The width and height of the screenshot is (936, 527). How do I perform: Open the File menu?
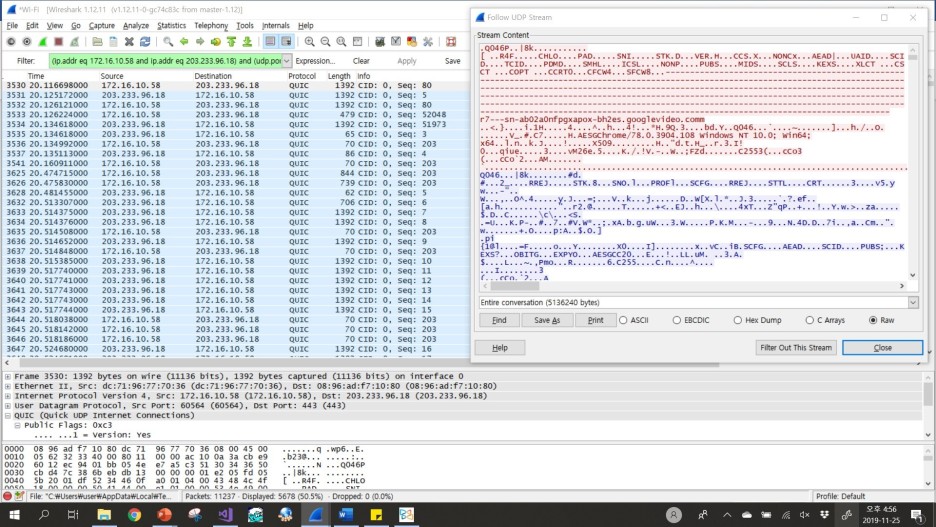point(12,26)
